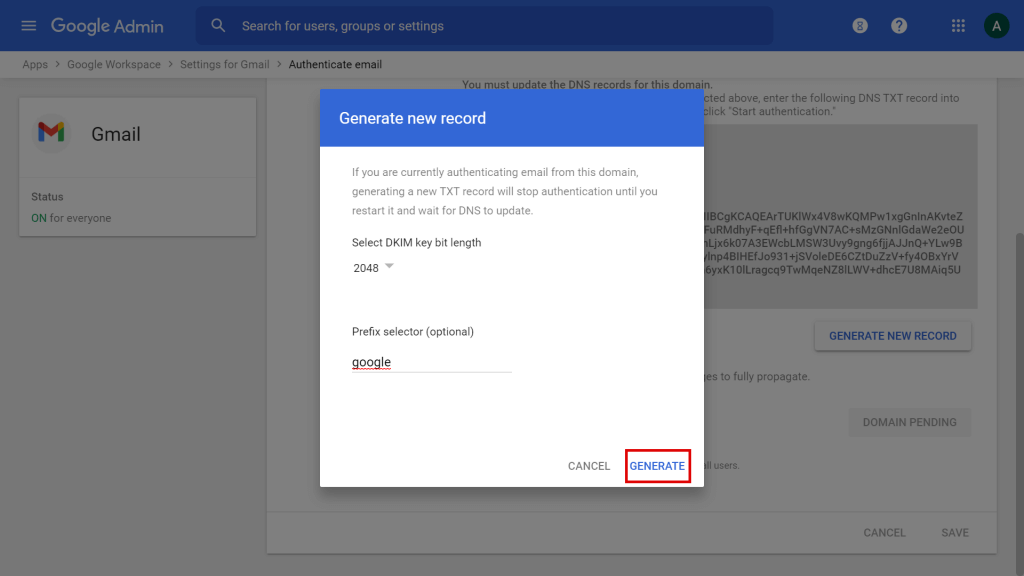Click the search magnifier icon
The width and height of the screenshot is (1024, 576).
(218, 25)
